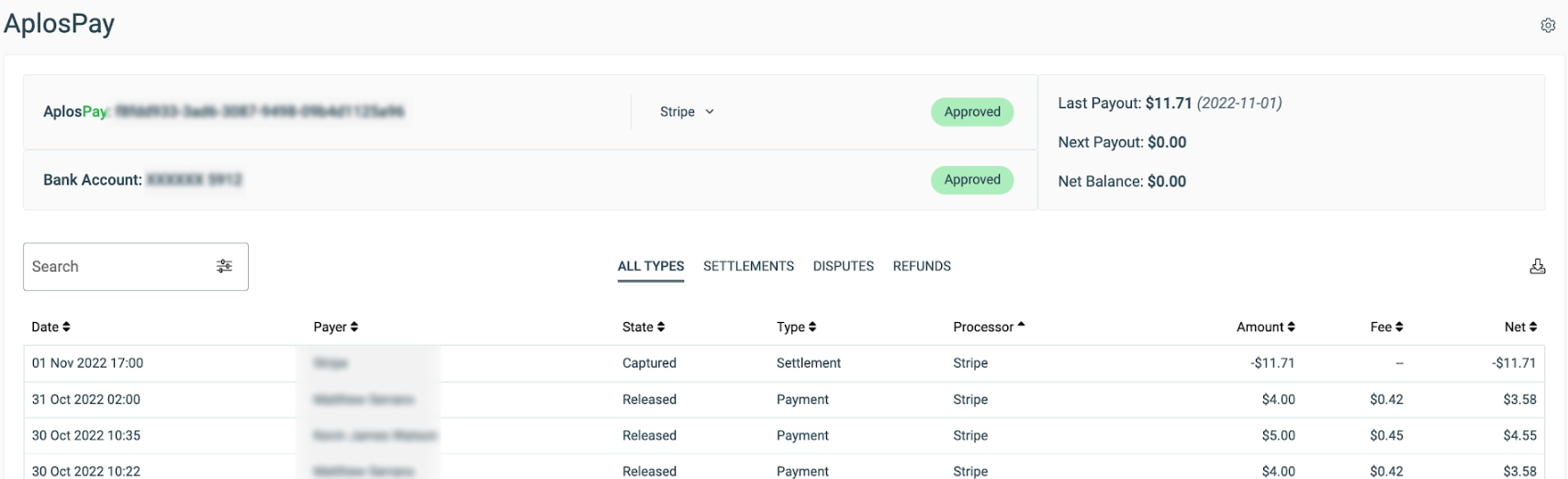Click the Settlement type cell
This screenshot has width=1568, height=479.
tap(809, 363)
